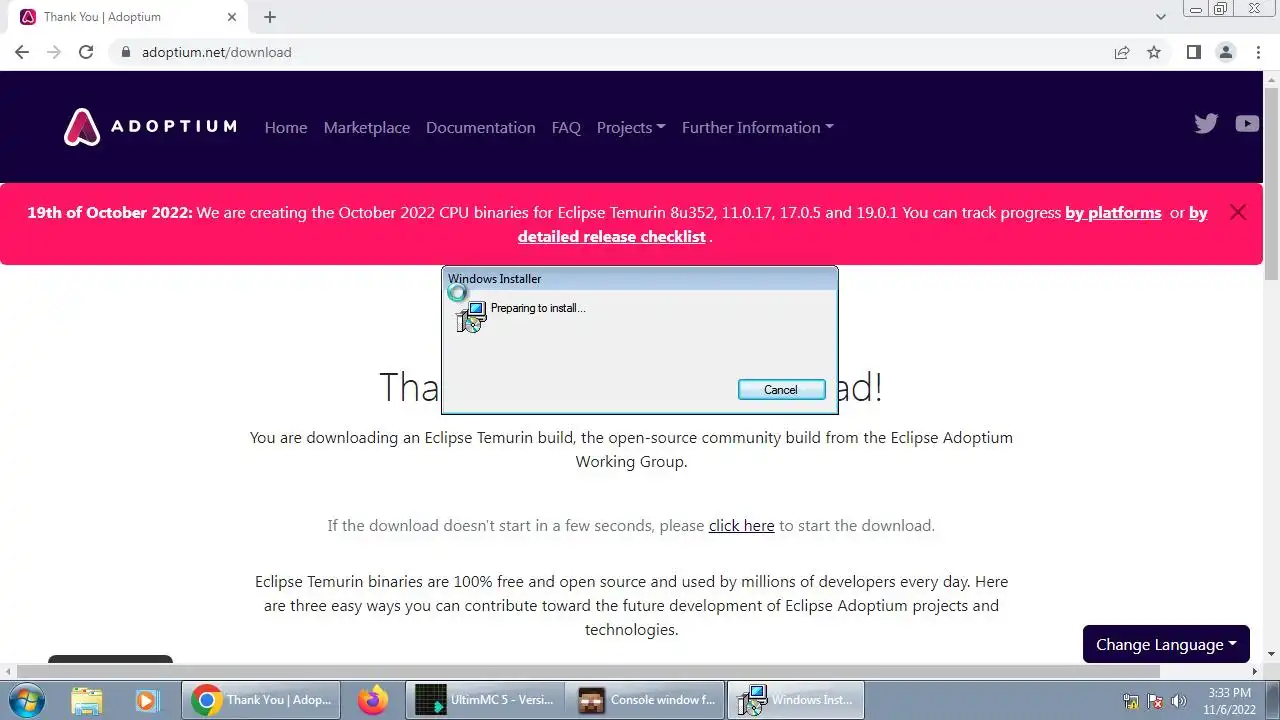Cancel the Windows Installer dialog
Screen dimensions: 1280x720
coord(781,389)
